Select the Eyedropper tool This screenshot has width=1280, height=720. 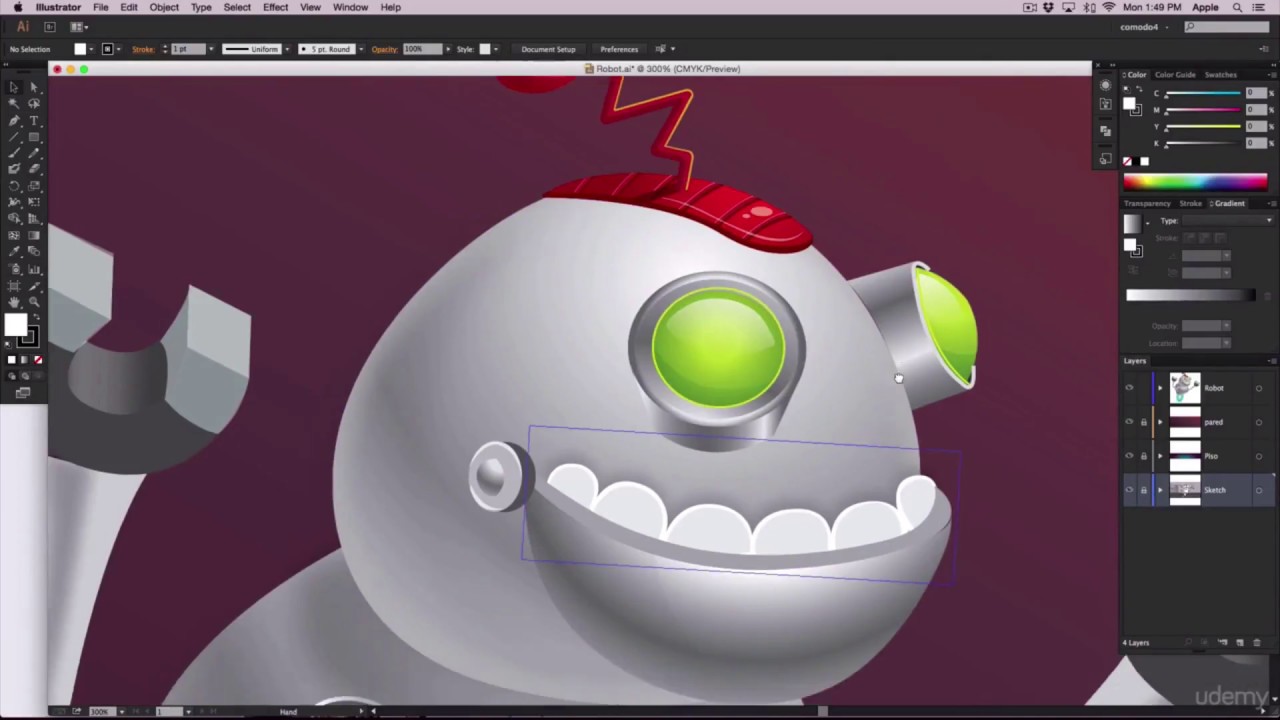point(14,251)
